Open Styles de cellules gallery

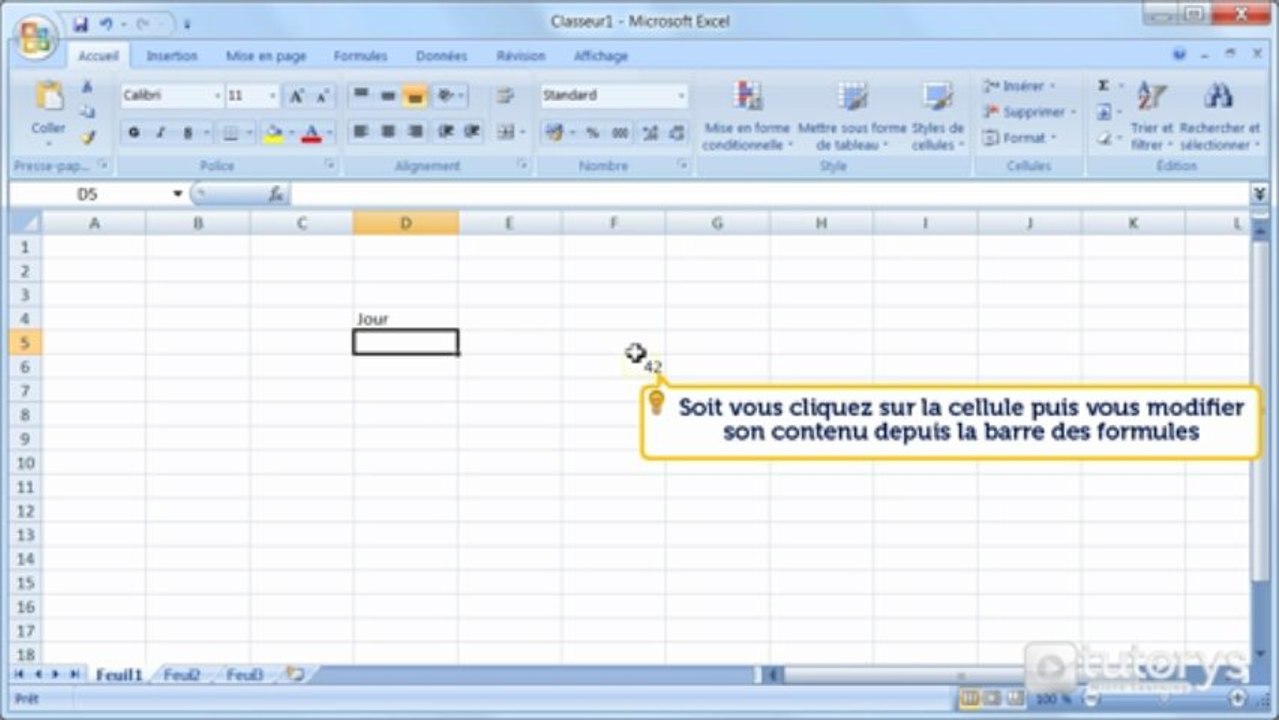pyautogui.click(x=938, y=116)
